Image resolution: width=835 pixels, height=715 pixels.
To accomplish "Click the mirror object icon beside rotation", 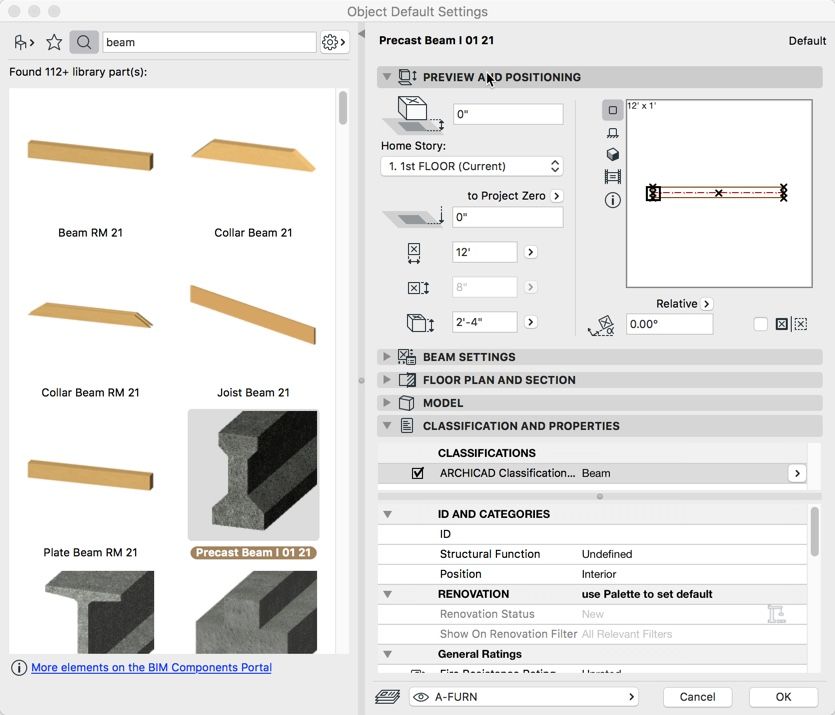I will pyautogui.click(x=781, y=324).
